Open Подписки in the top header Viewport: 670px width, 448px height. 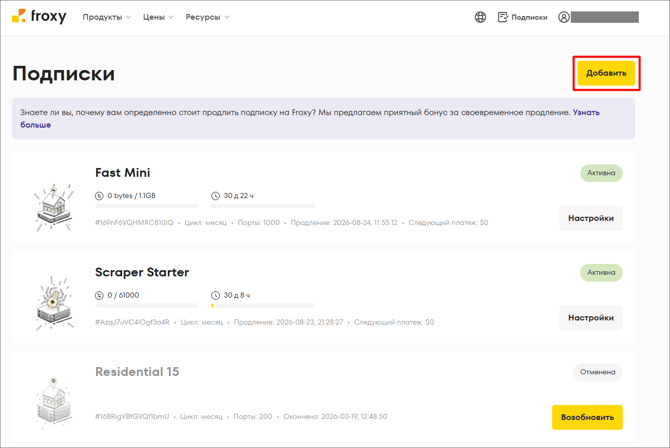(x=529, y=18)
